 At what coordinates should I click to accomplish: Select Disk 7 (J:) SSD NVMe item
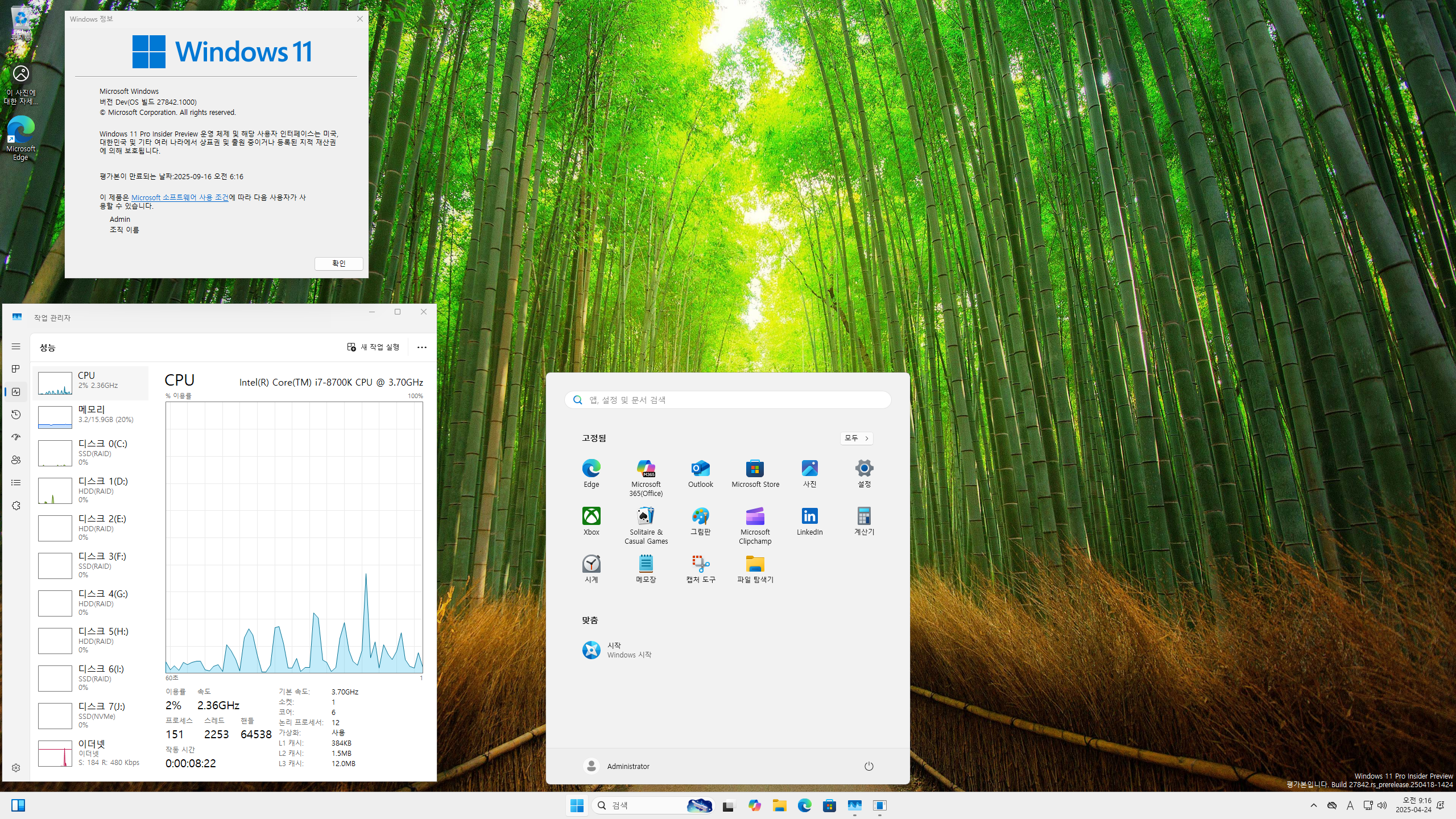[91, 715]
